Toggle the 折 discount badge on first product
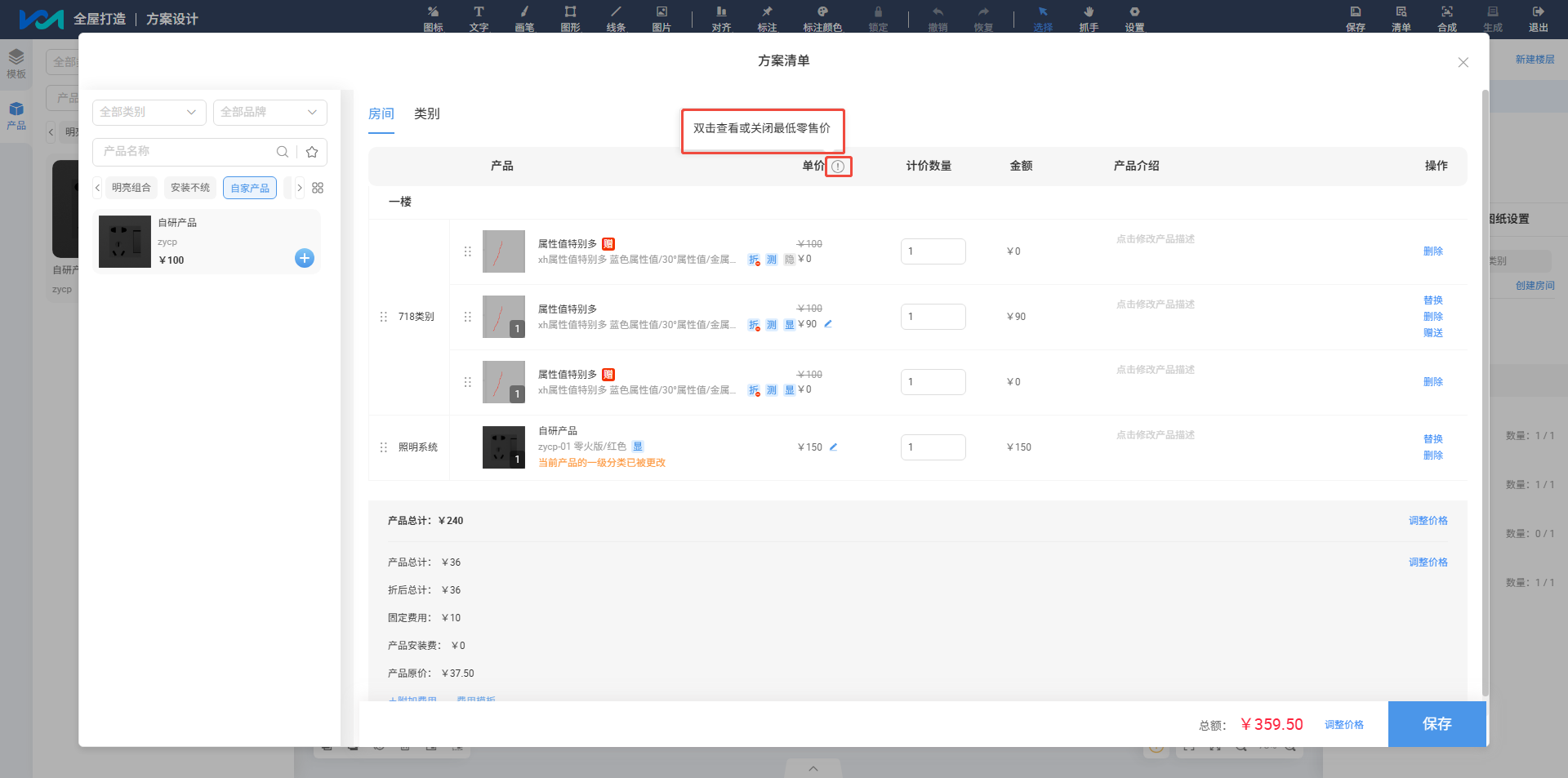 click(x=754, y=260)
